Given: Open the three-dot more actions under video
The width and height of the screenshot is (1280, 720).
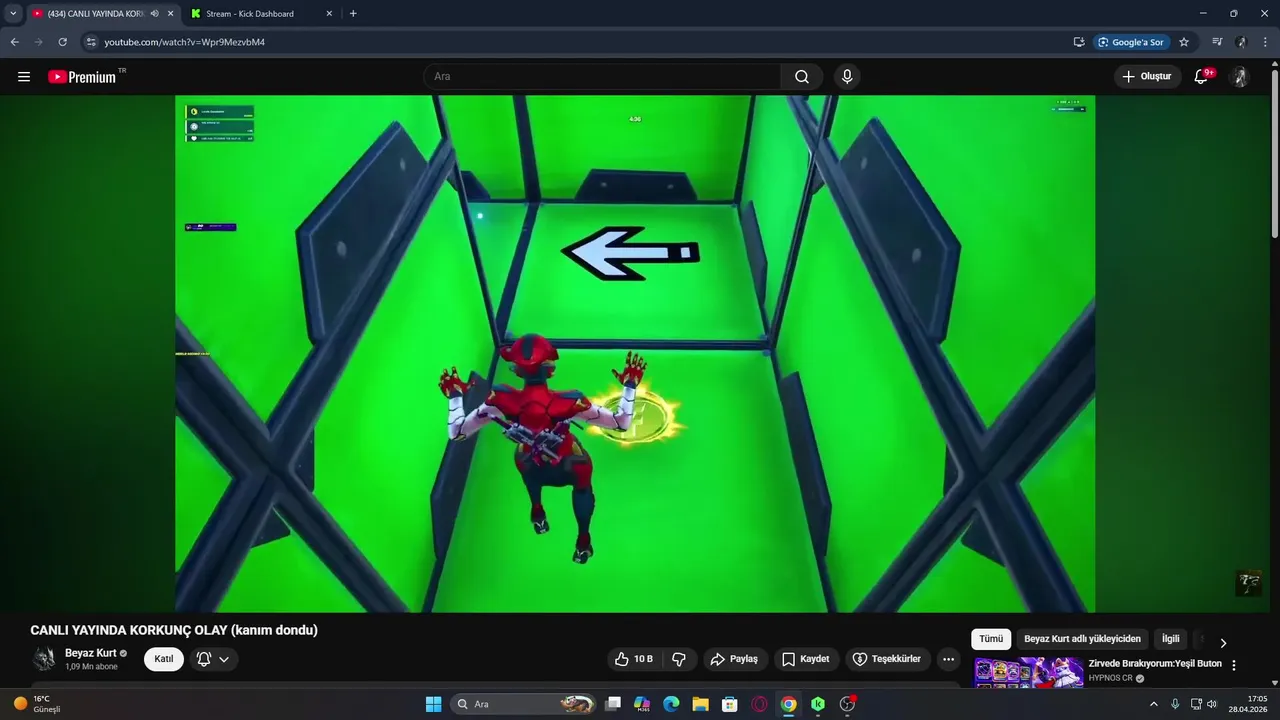Looking at the screenshot, I should [x=948, y=659].
